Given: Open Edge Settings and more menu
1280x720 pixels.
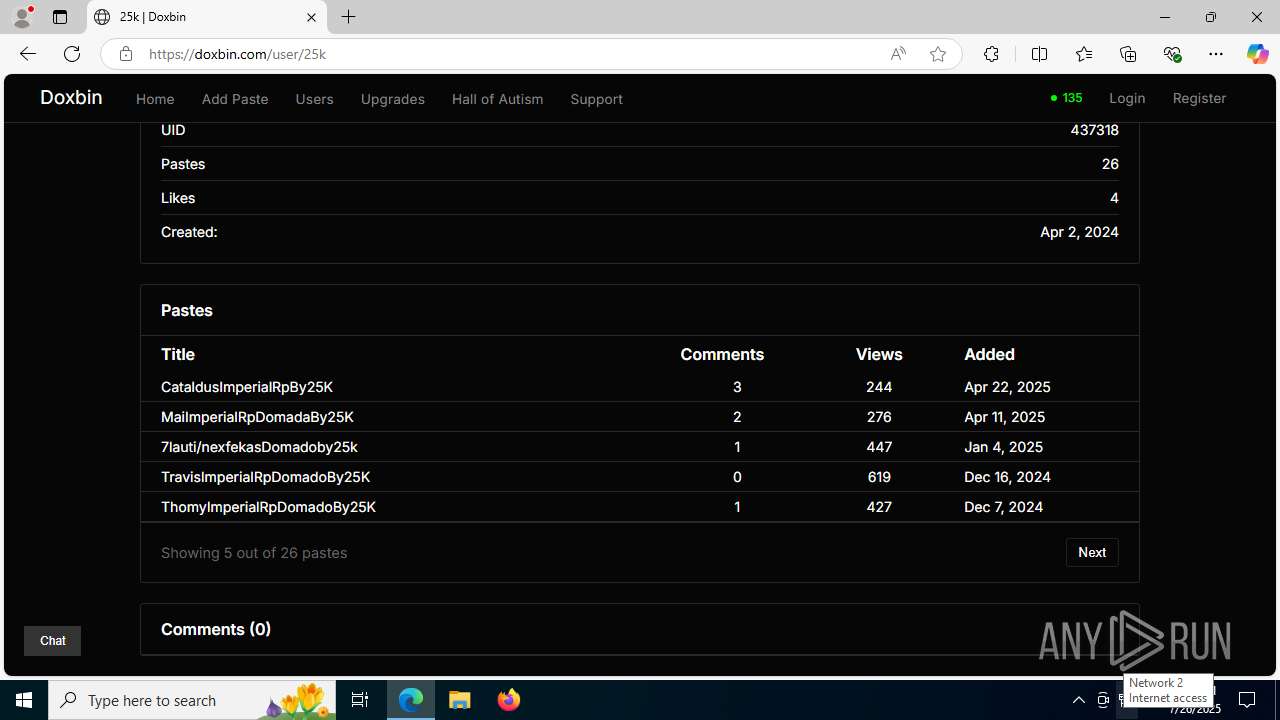Looking at the screenshot, I should 1216,54.
